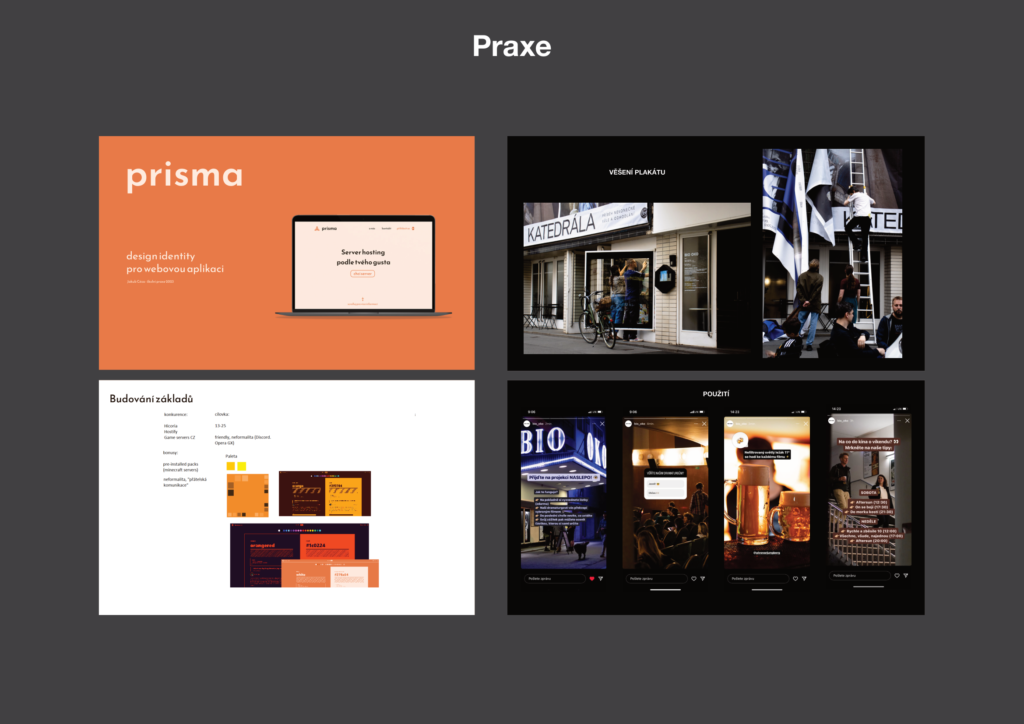Viewport: 1024px width, 724px height.
Task: Open the Katedrála storefront photo
Action: [x=637, y=278]
